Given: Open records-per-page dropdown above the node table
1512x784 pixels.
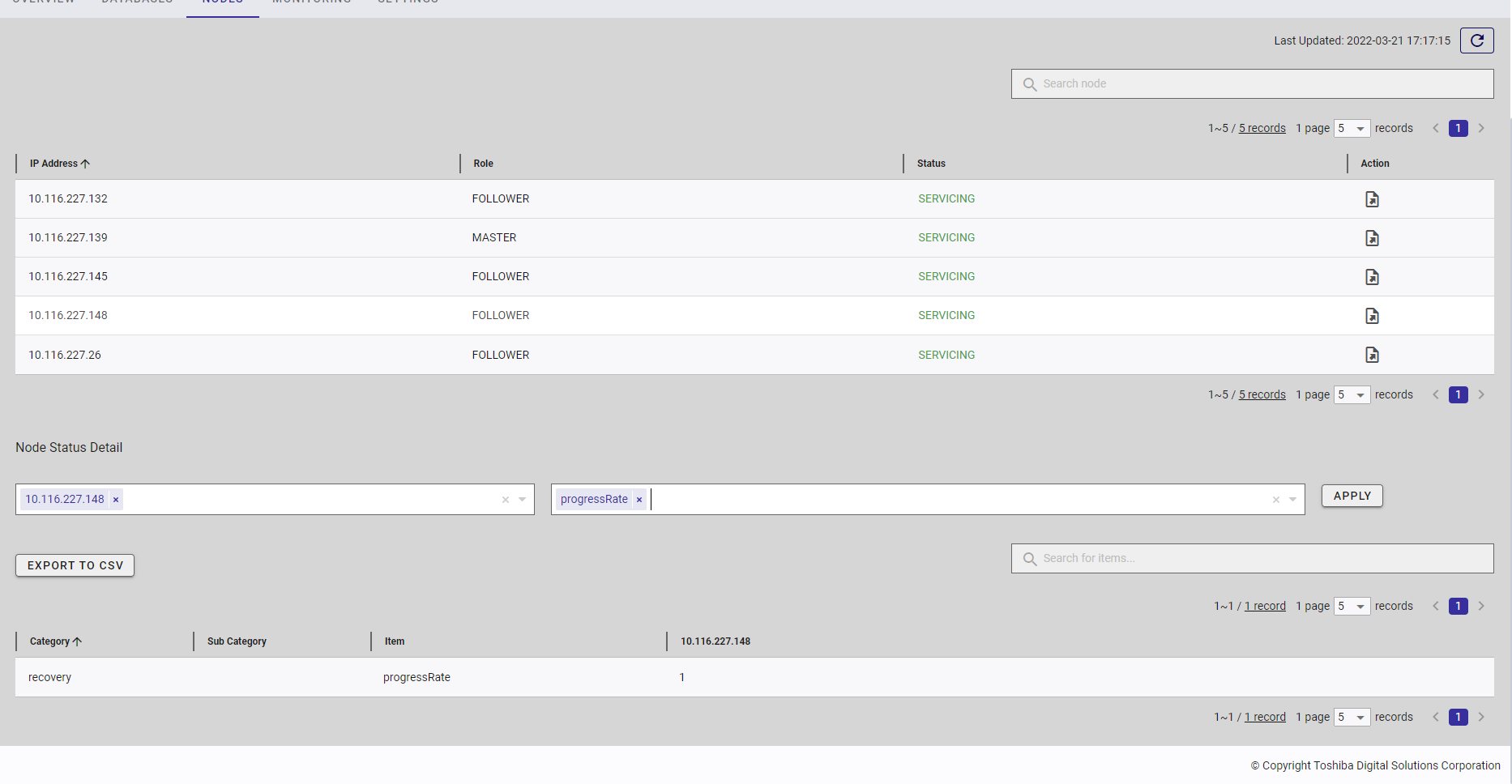Looking at the screenshot, I should coord(1352,129).
